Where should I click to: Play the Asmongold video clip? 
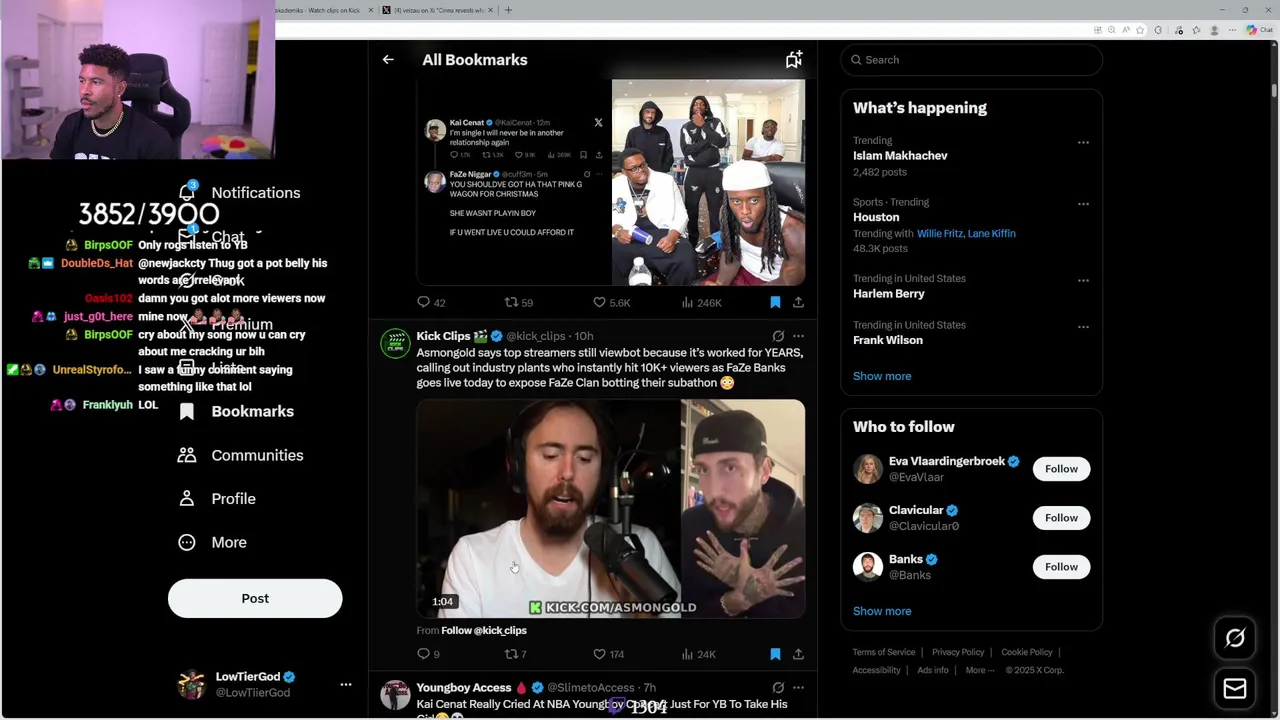coord(611,509)
